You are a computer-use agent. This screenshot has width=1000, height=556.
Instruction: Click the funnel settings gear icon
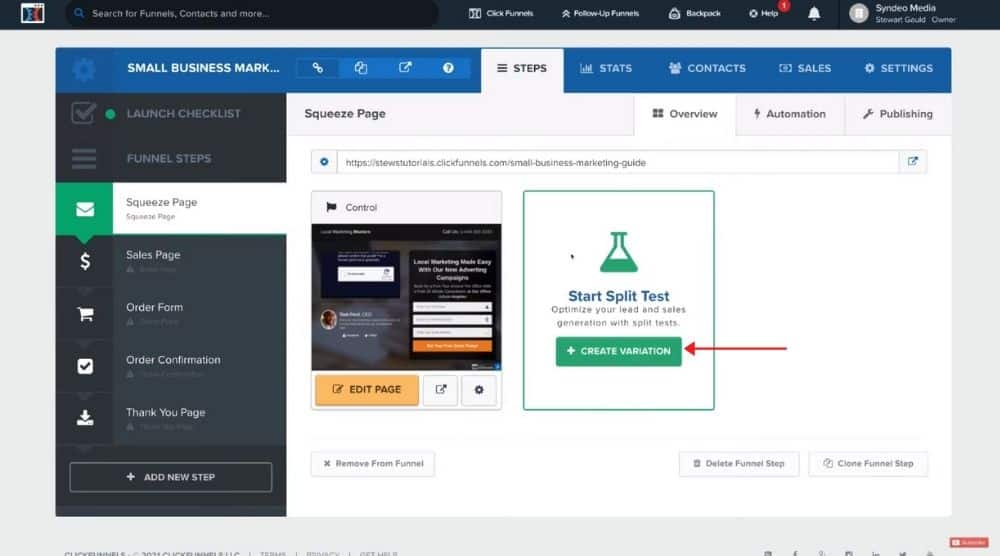click(x=84, y=69)
